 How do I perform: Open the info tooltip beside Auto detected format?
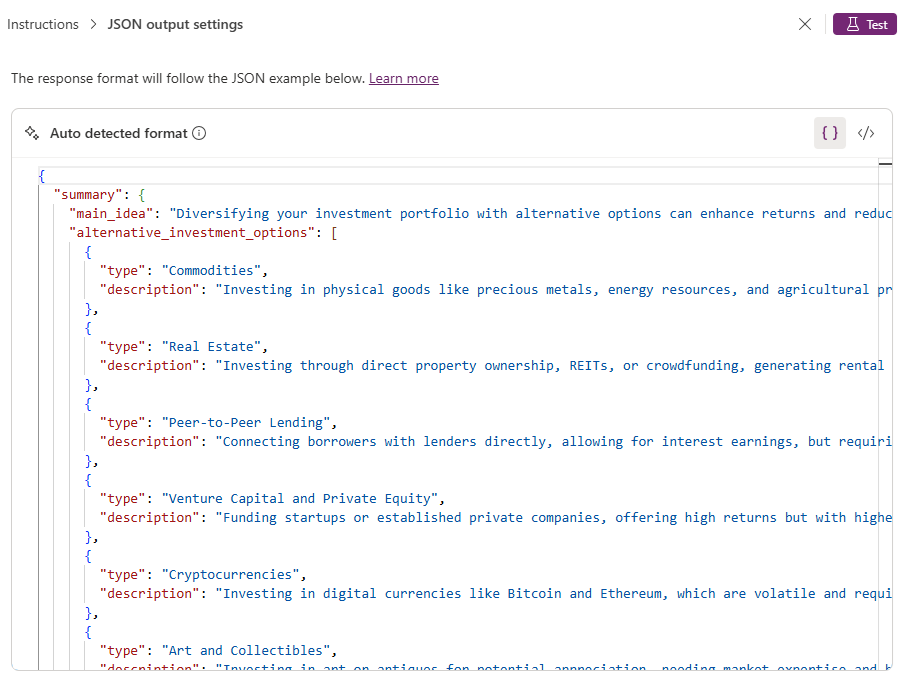(x=199, y=132)
